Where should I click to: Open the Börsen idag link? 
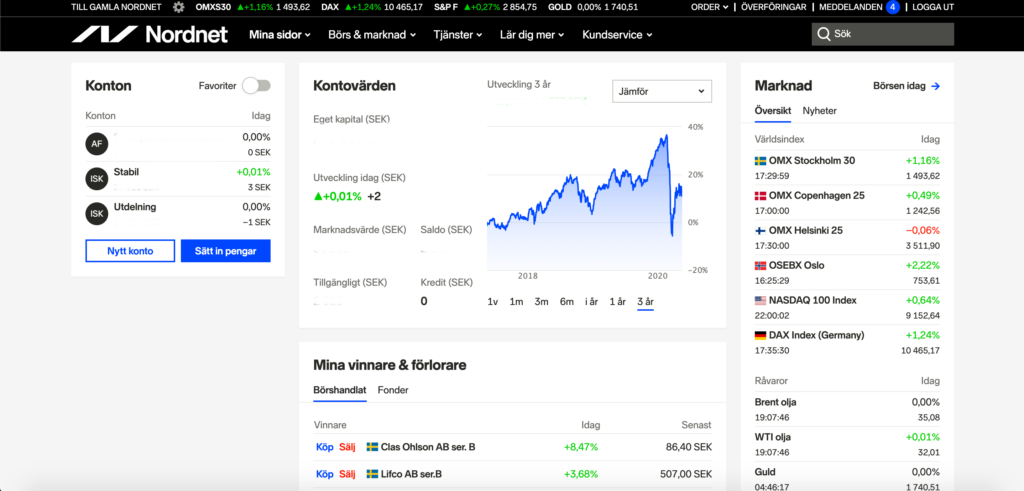[x=906, y=86]
